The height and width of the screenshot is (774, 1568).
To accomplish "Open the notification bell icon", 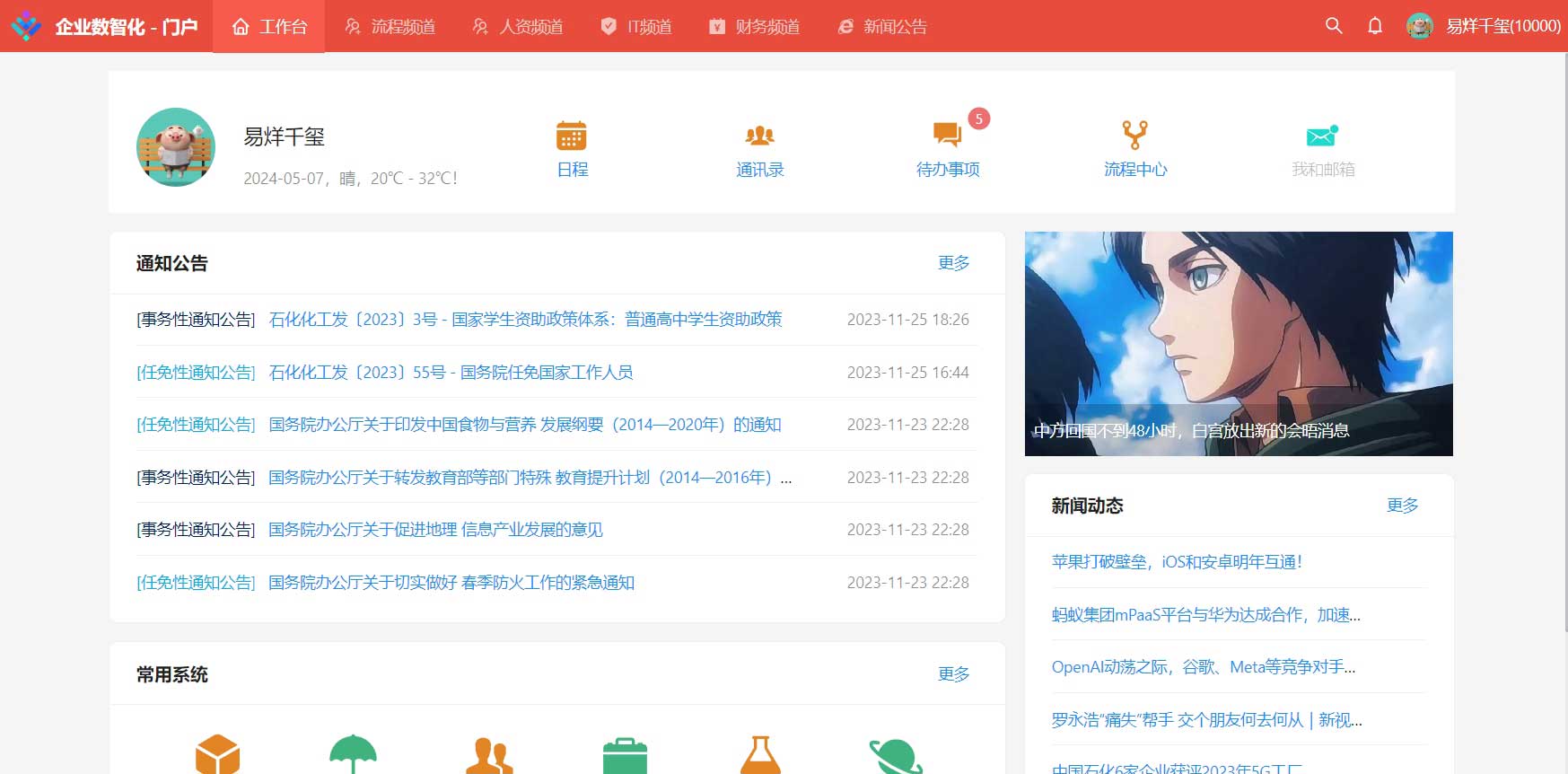I will pyautogui.click(x=1374, y=26).
